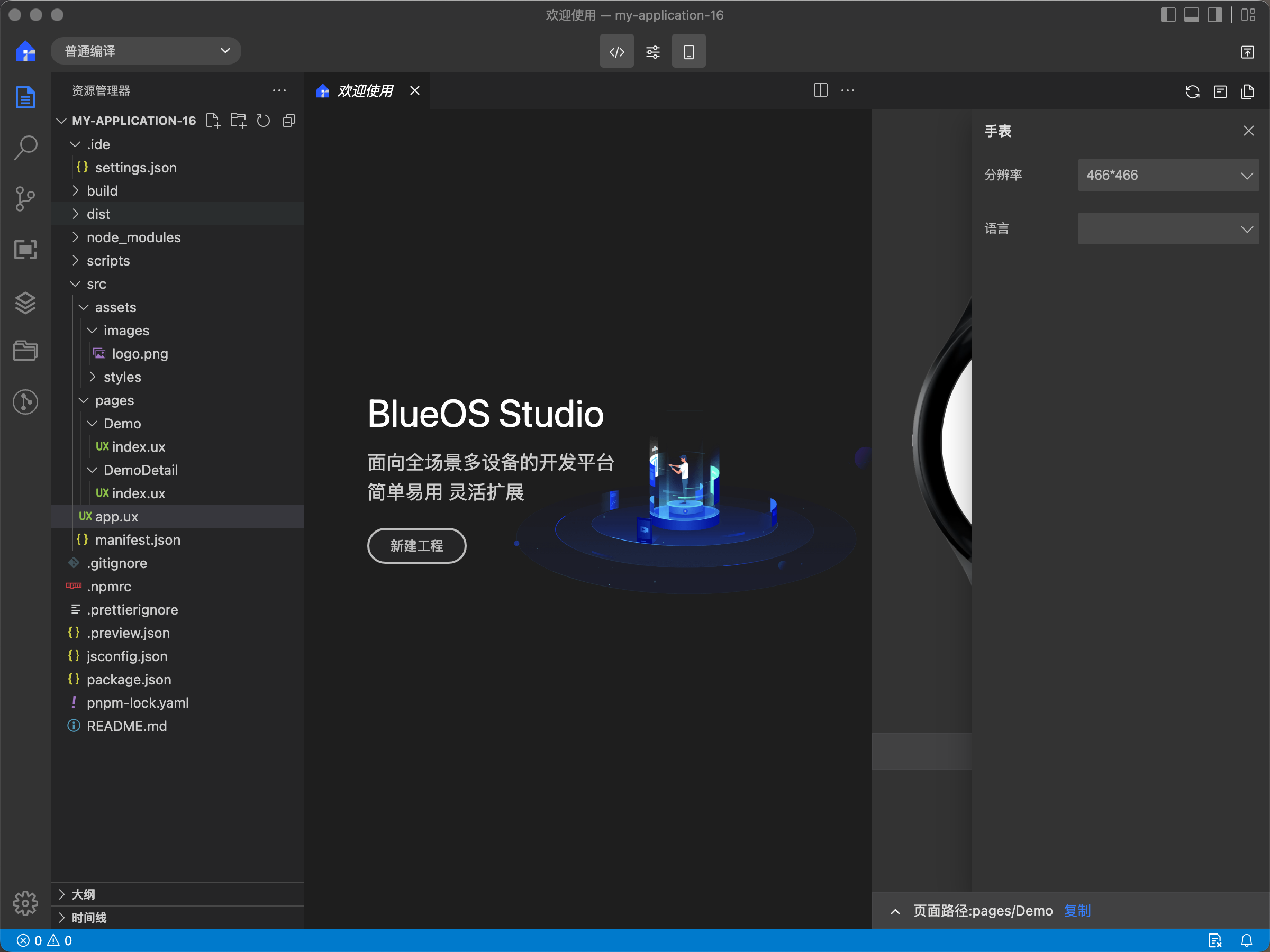Click the 复制 link for page path
The height and width of the screenshot is (952, 1270).
point(1077,911)
